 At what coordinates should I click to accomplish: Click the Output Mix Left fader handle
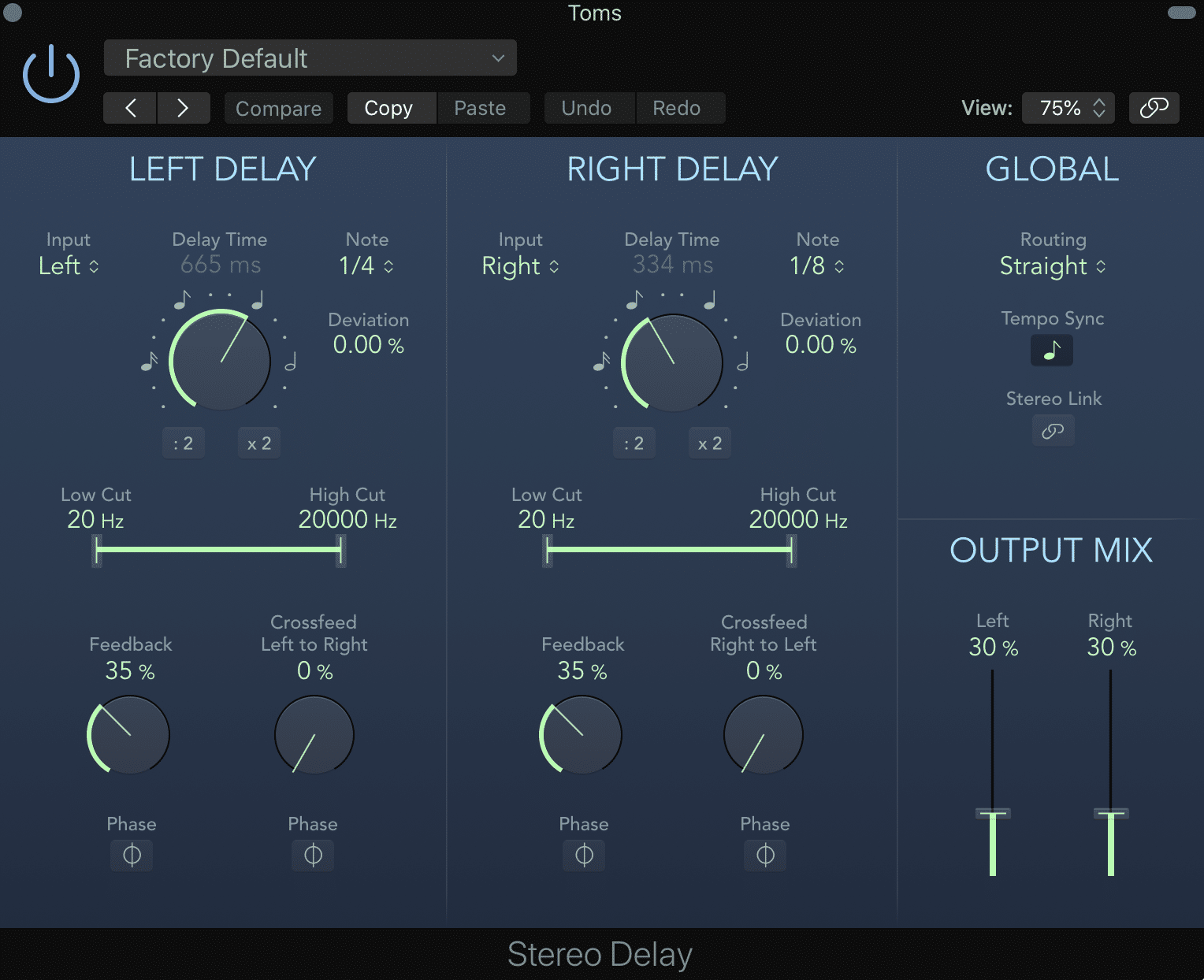click(x=993, y=814)
